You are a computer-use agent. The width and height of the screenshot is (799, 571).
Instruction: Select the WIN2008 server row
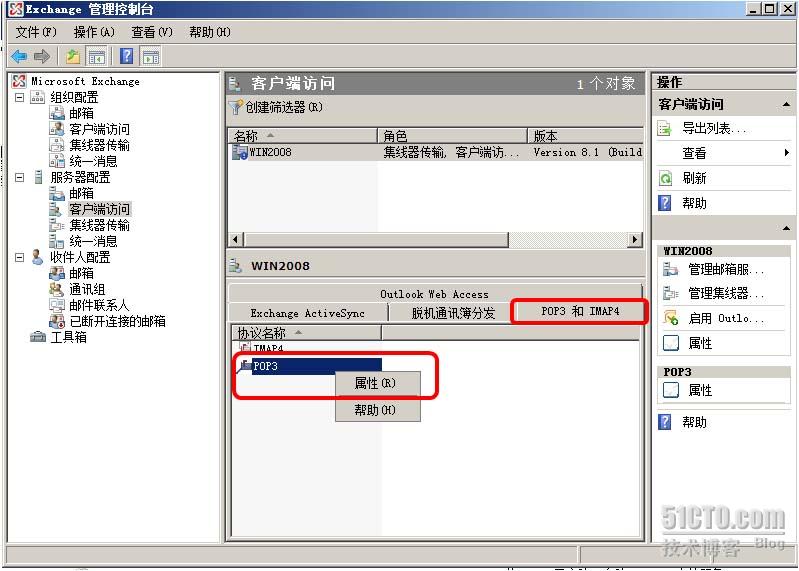pos(436,152)
